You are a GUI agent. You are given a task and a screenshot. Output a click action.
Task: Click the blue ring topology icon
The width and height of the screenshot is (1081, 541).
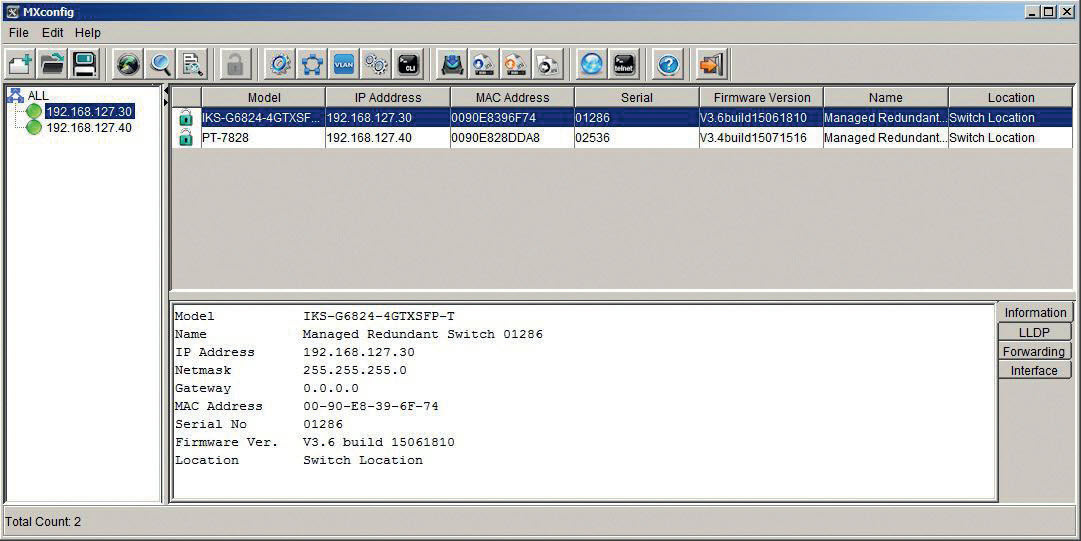312,65
